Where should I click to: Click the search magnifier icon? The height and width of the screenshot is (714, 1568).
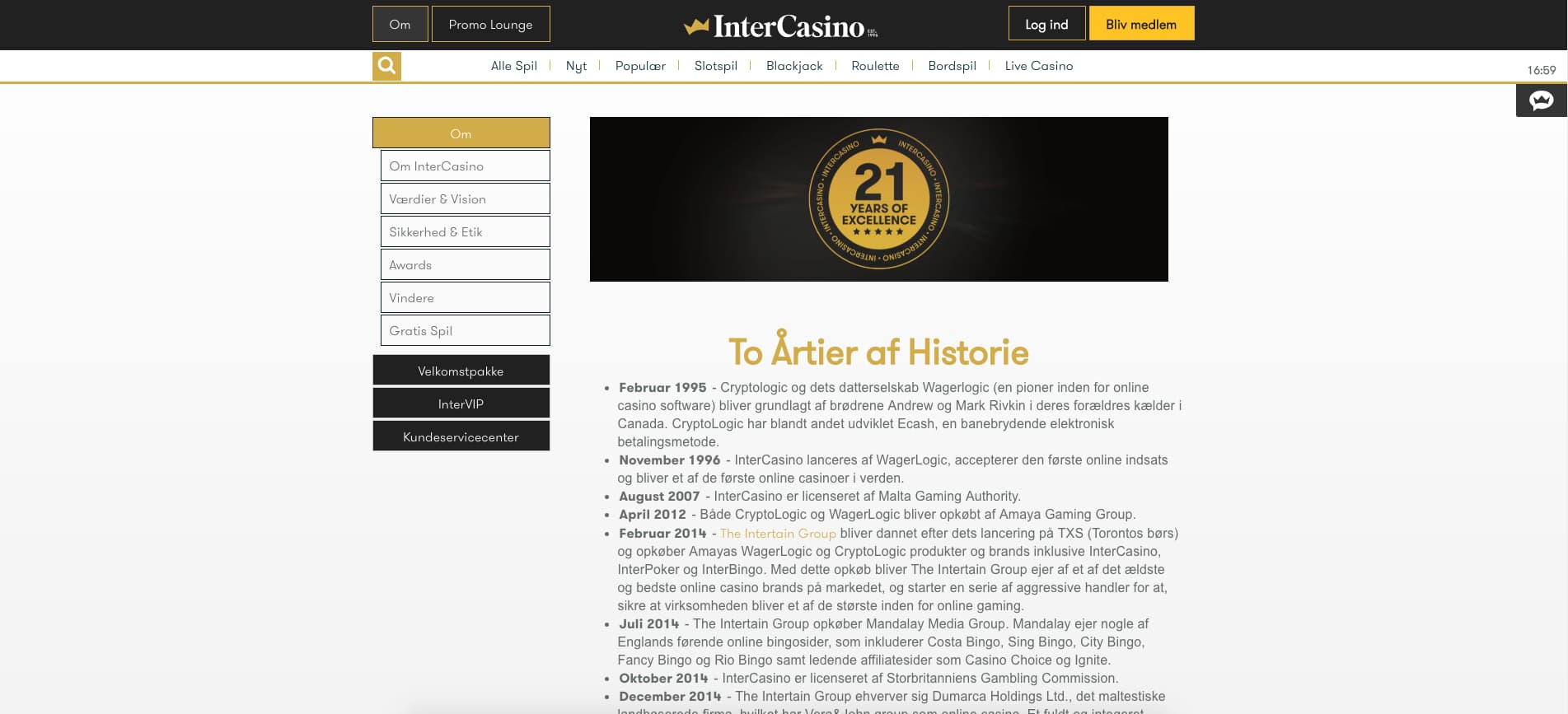click(x=386, y=66)
